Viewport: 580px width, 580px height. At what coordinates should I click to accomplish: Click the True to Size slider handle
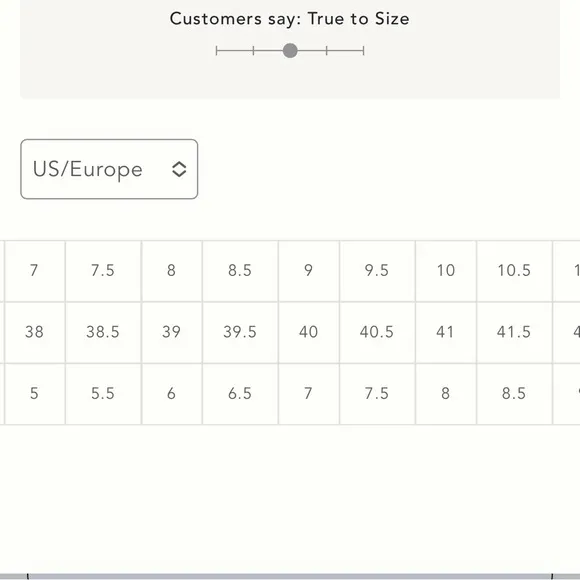pos(290,51)
